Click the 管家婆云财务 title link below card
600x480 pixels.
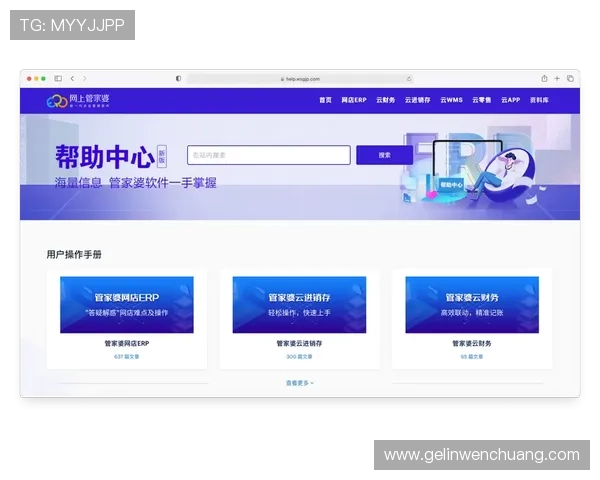click(472, 343)
